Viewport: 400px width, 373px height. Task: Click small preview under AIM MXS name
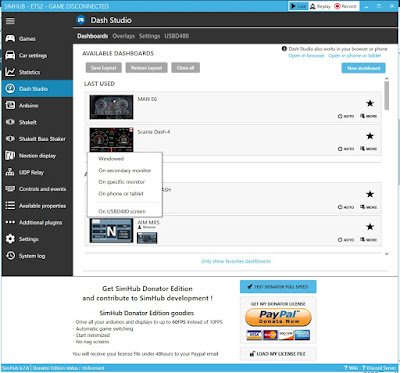pyautogui.click(x=147, y=238)
